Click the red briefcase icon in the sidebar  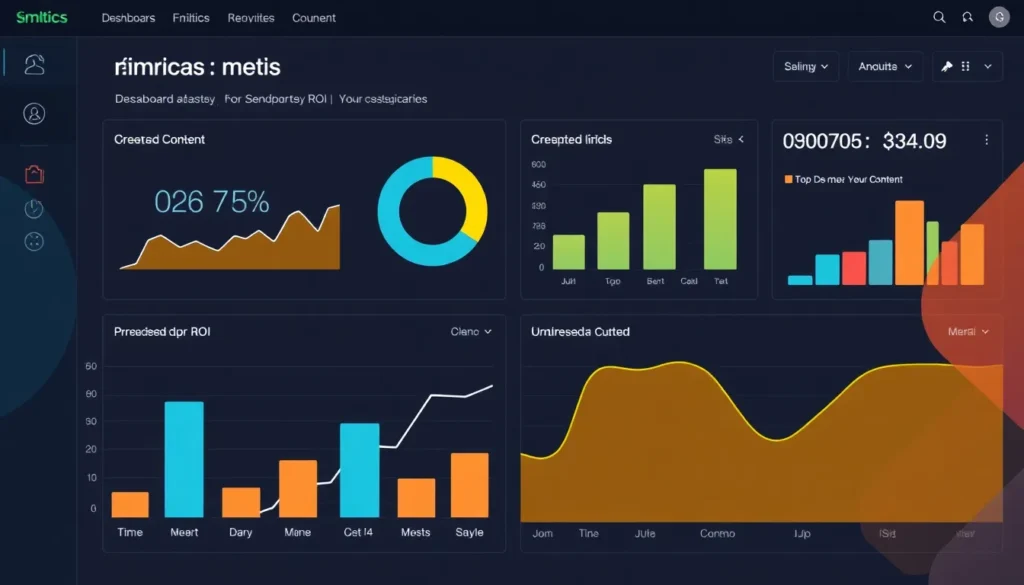(x=34, y=173)
